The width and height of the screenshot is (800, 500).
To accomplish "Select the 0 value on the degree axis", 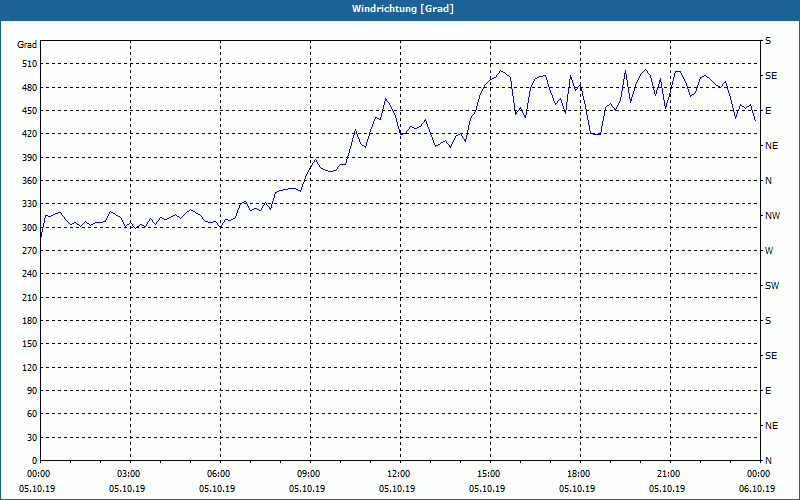I will [x=35, y=461].
